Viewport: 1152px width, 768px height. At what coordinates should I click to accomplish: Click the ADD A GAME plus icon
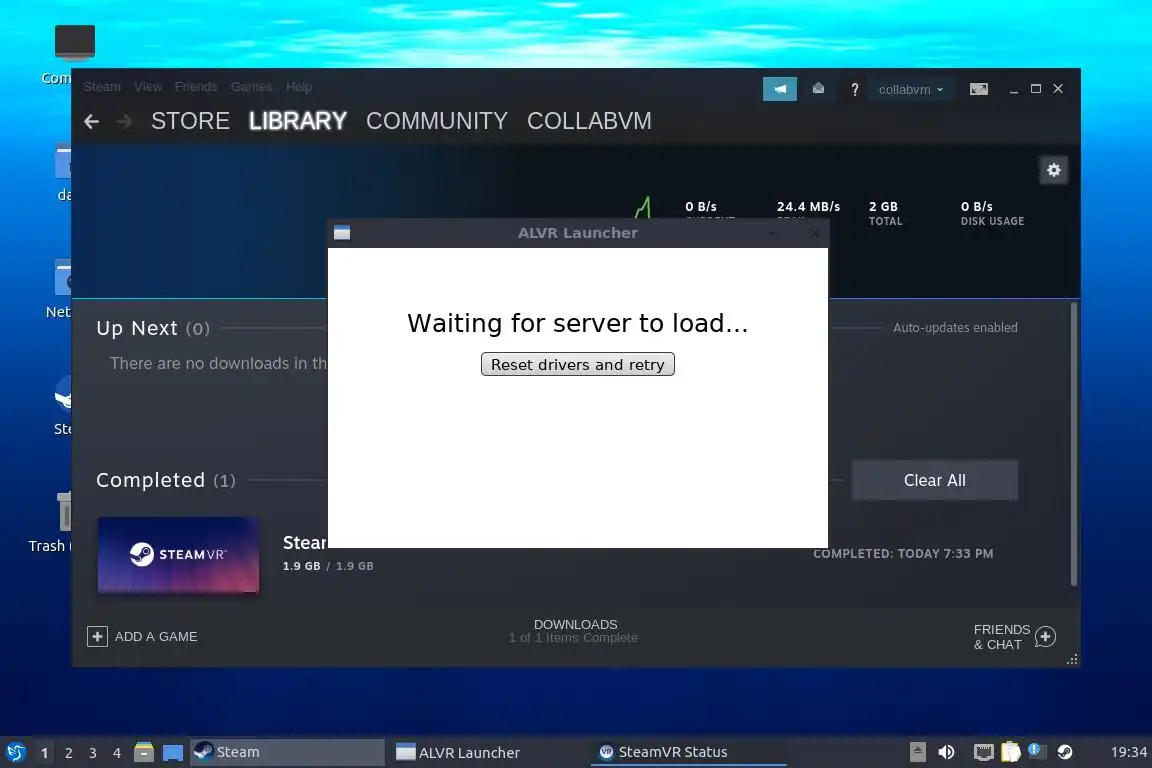click(97, 636)
